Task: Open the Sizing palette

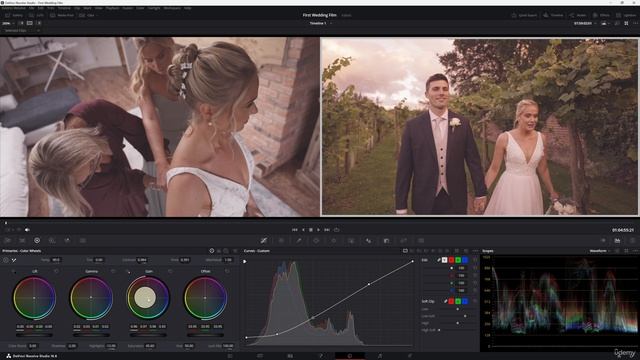Action: pyautogui.click(x=403, y=240)
